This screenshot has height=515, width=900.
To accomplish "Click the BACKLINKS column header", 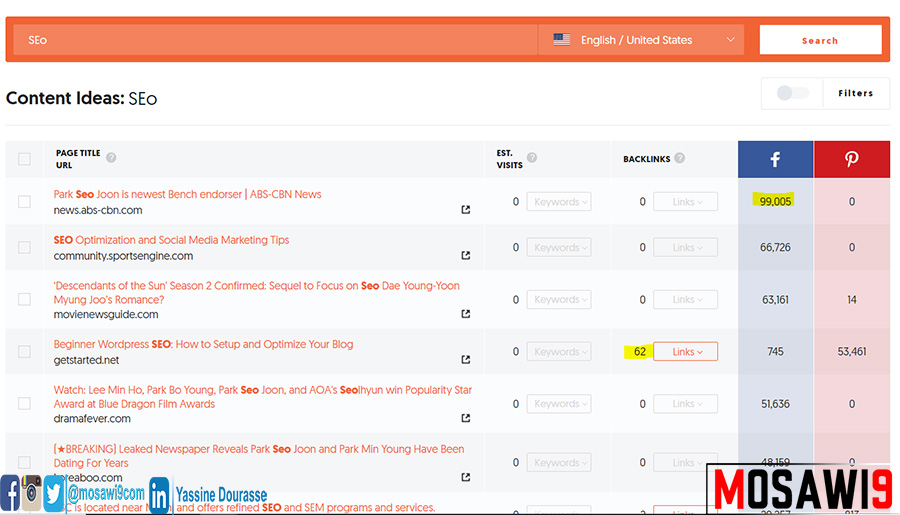I will (x=646, y=158).
